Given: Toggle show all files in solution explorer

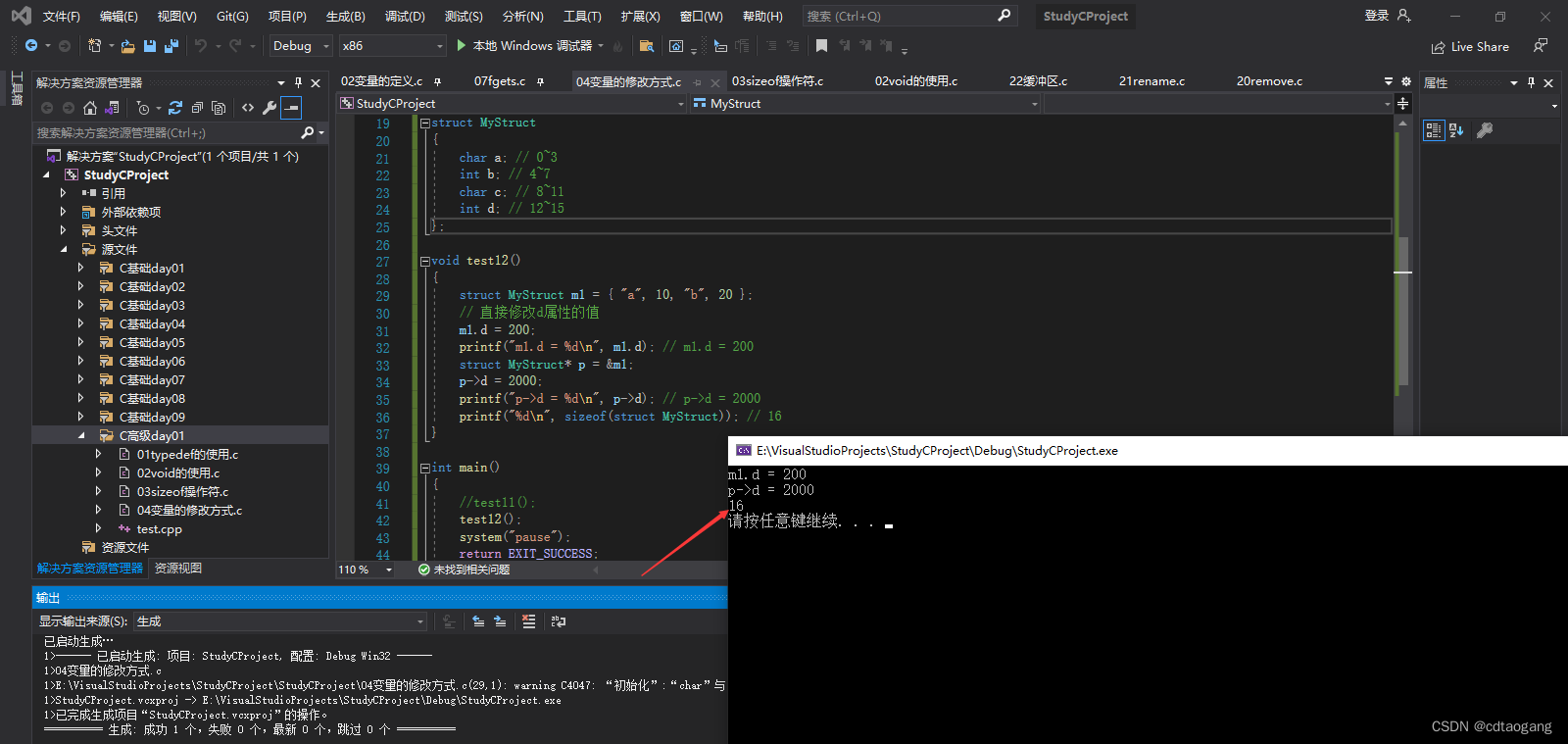Looking at the screenshot, I should (219, 108).
